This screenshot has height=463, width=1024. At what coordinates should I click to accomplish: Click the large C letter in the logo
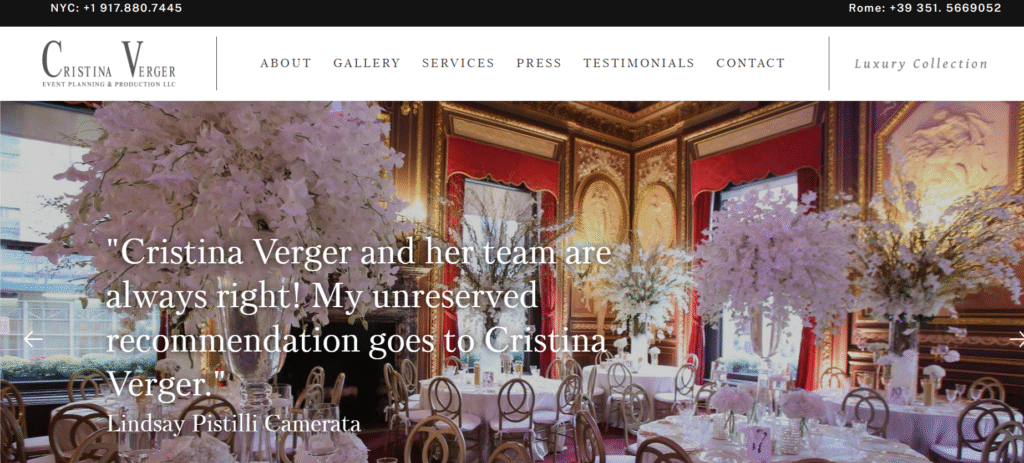click(x=52, y=59)
